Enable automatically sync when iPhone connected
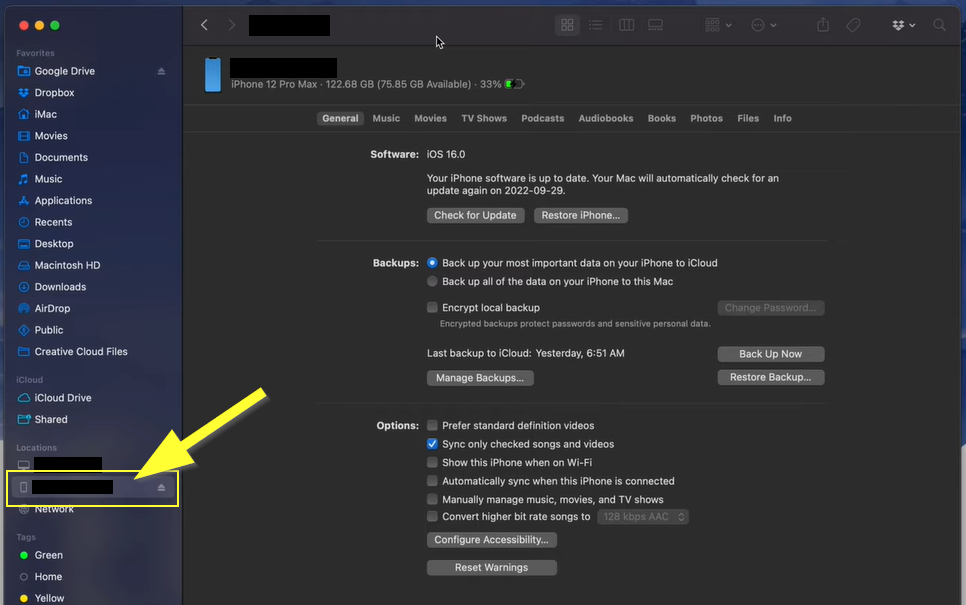Image resolution: width=966 pixels, height=605 pixels. point(432,481)
